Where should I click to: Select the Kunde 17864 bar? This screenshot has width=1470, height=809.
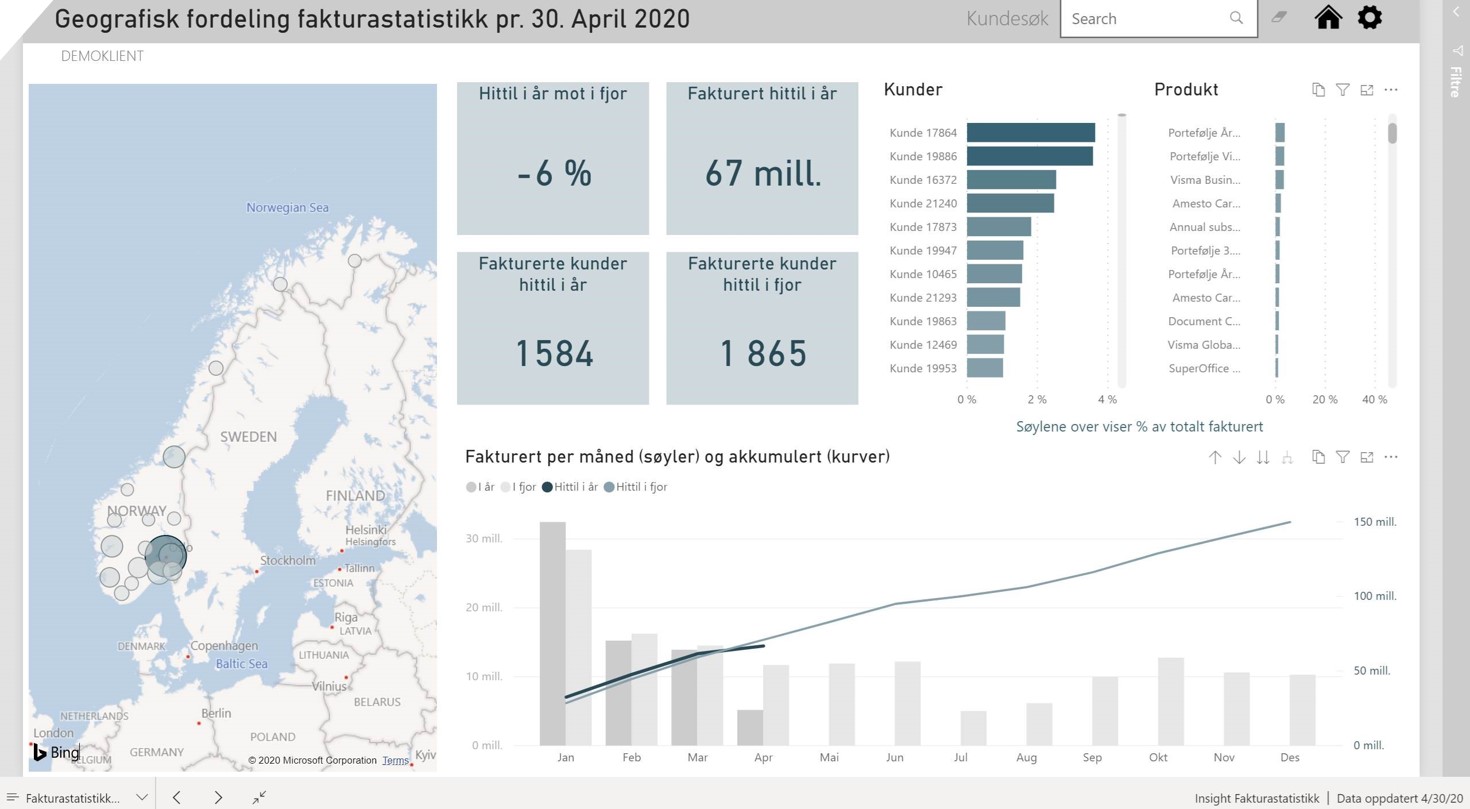click(x=1030, y=133)
